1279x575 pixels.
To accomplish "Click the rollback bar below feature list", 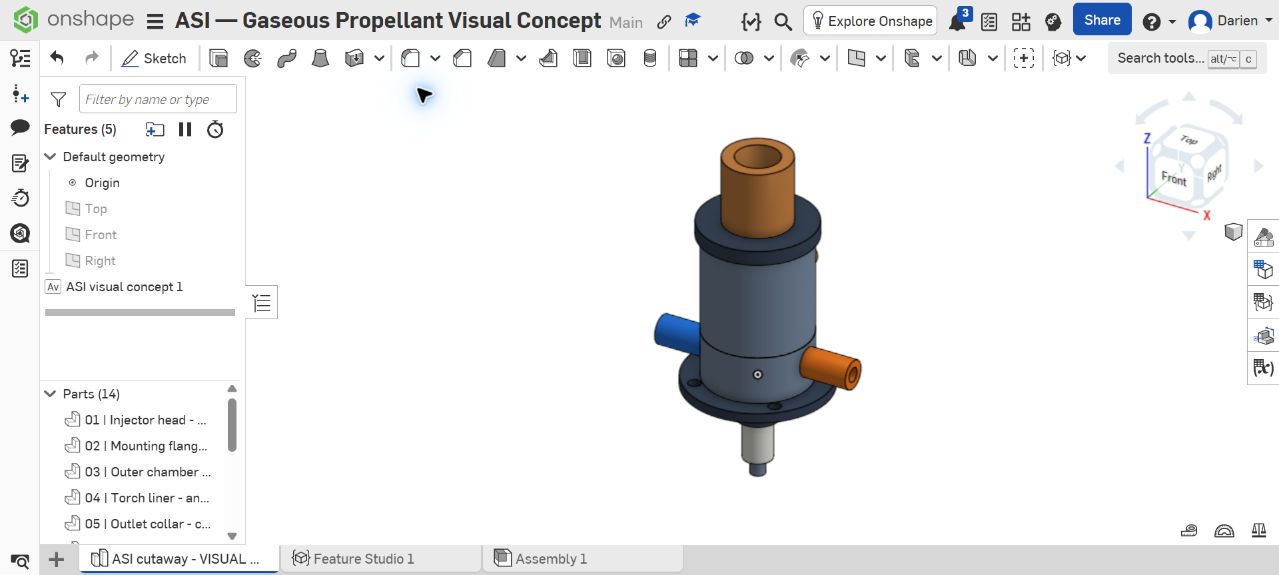I will coord(140,312).
